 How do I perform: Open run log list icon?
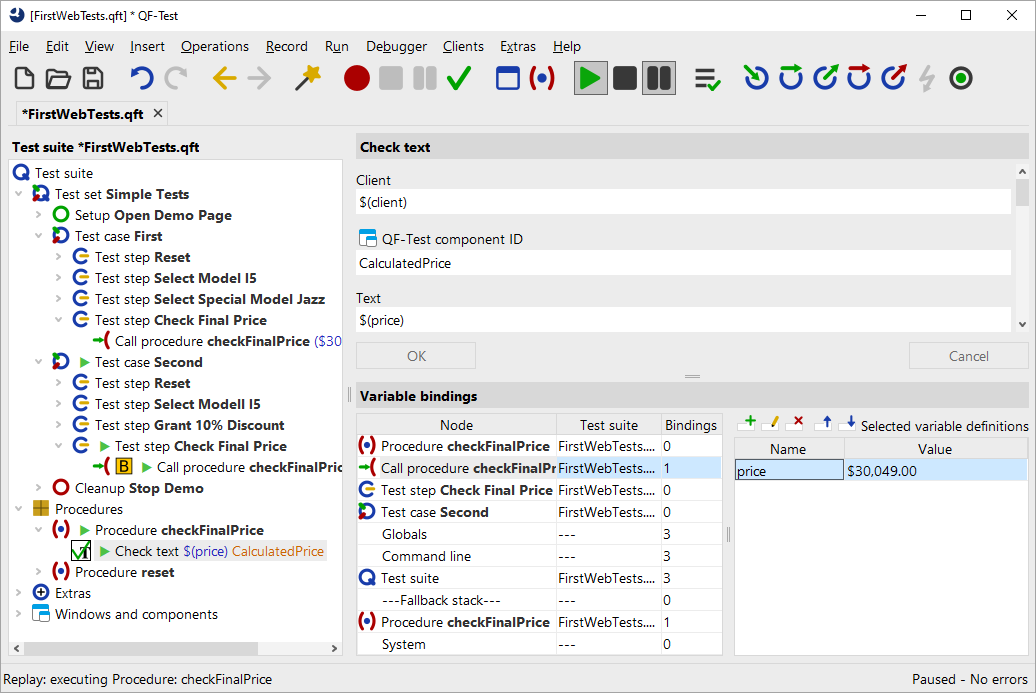[707, 79]
